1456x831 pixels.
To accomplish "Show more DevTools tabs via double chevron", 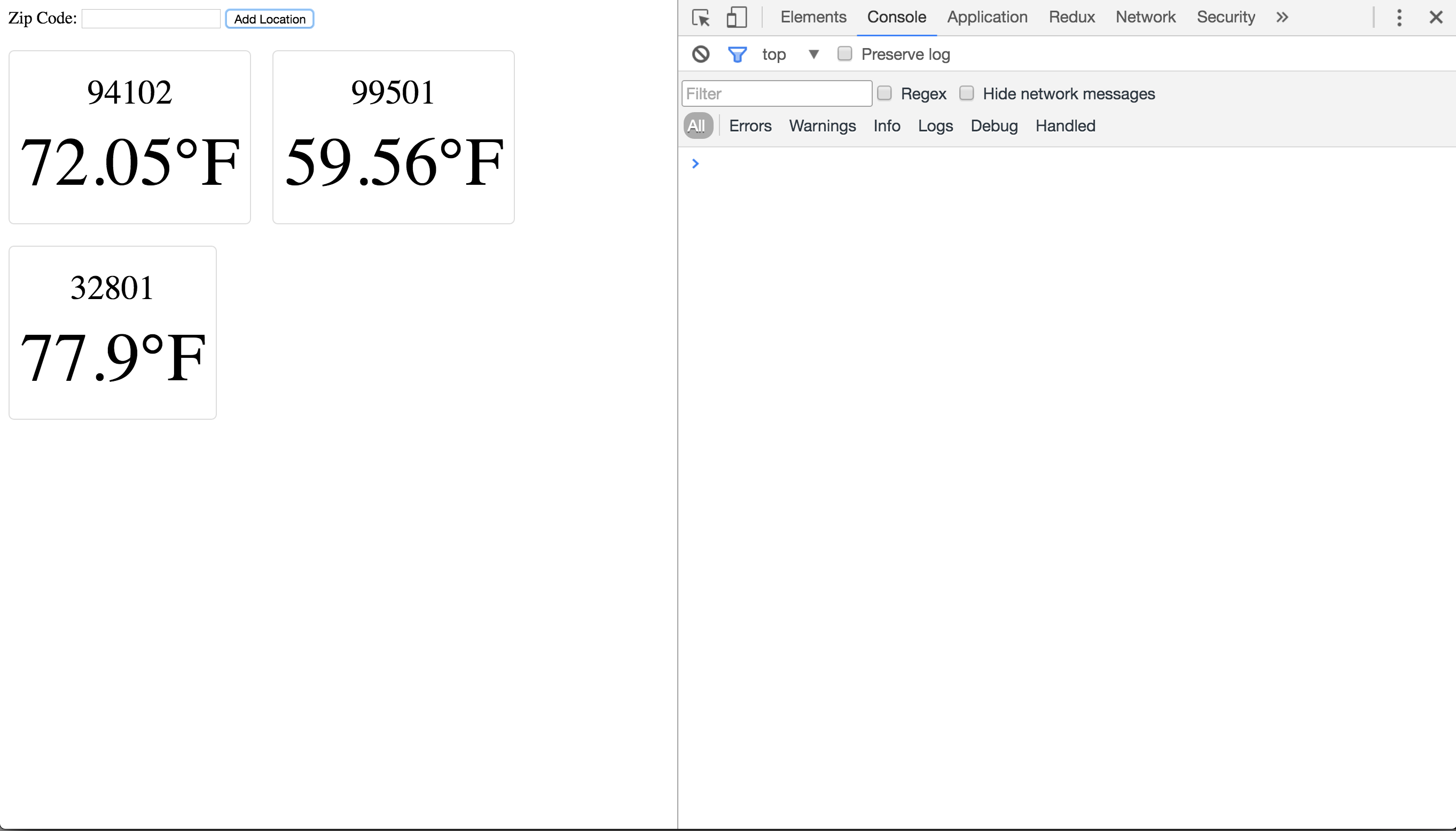I will [x=1282, y=17].
